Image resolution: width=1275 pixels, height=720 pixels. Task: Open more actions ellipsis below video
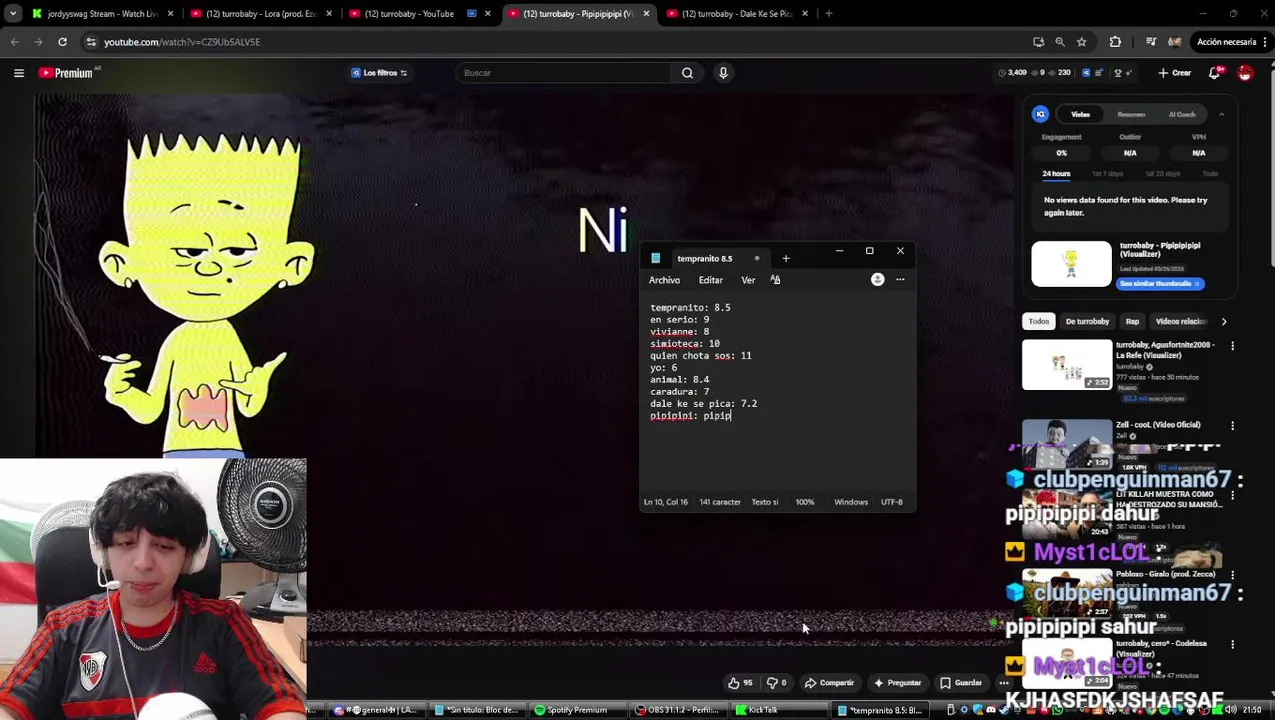point(1003,683)
